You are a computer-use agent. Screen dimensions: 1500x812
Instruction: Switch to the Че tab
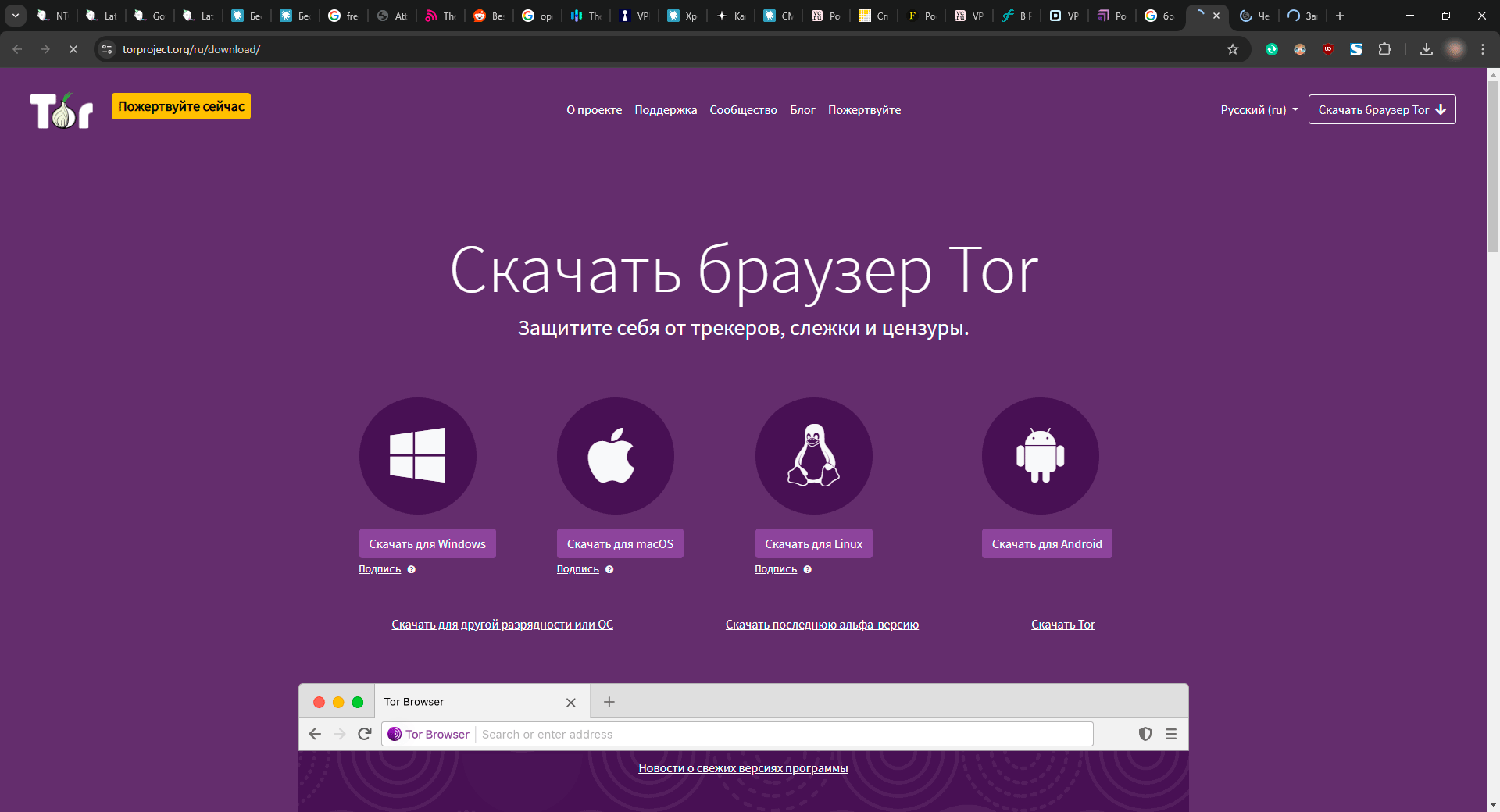click(1255, 16)
